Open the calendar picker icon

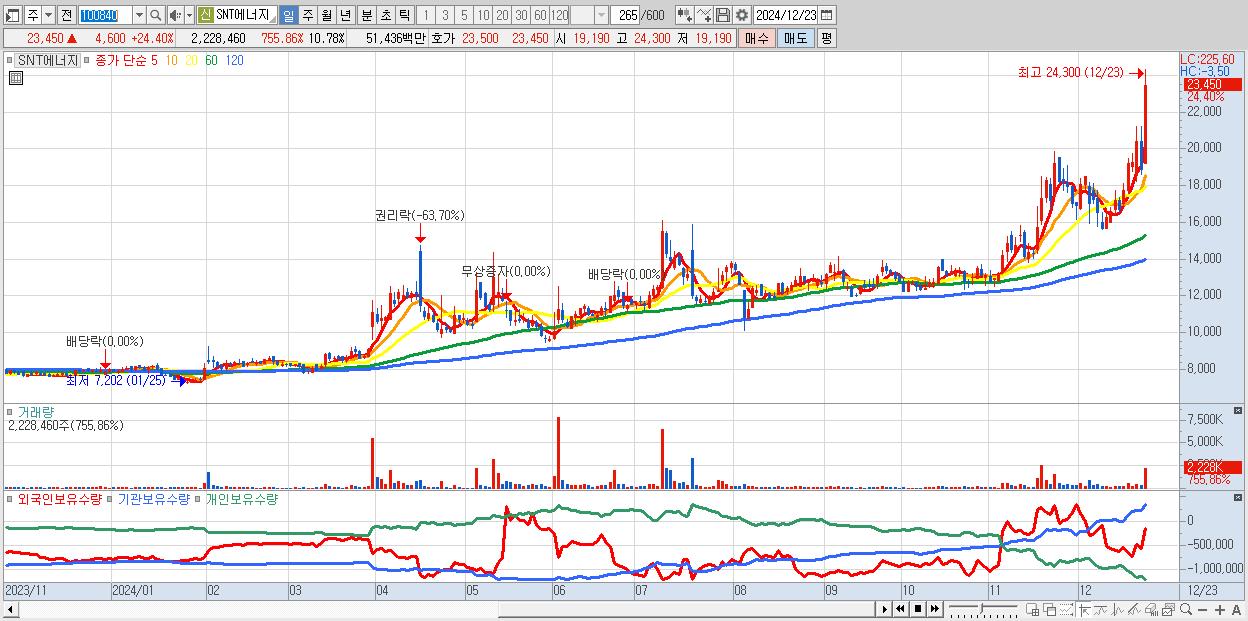827,15
